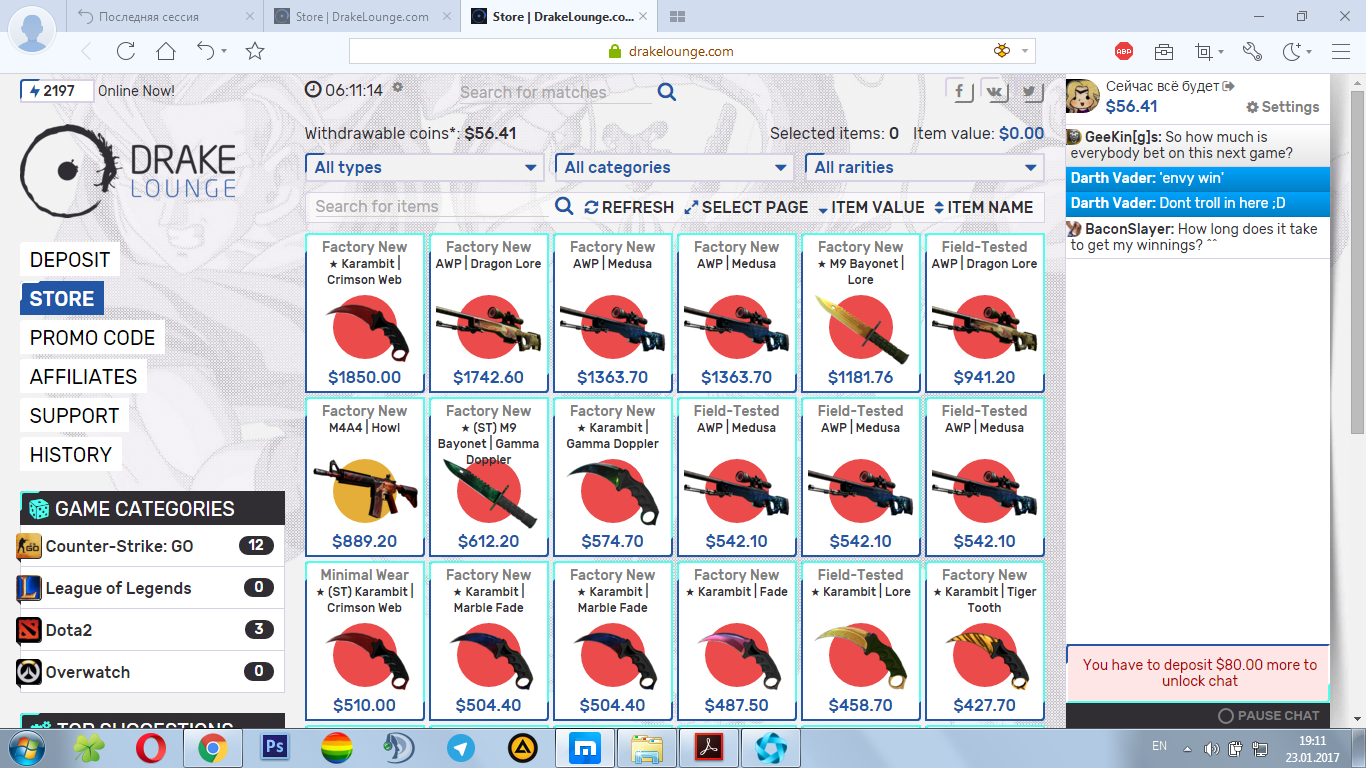Click the AdBlock icon in browser toolbar
This screenshot has width=1366, height=768.
1124,51
